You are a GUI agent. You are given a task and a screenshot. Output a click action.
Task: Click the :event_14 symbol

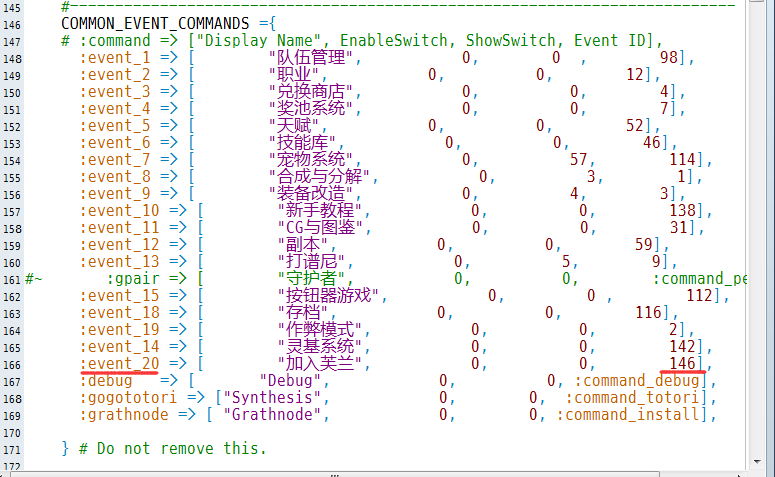[x=119, y=347]
